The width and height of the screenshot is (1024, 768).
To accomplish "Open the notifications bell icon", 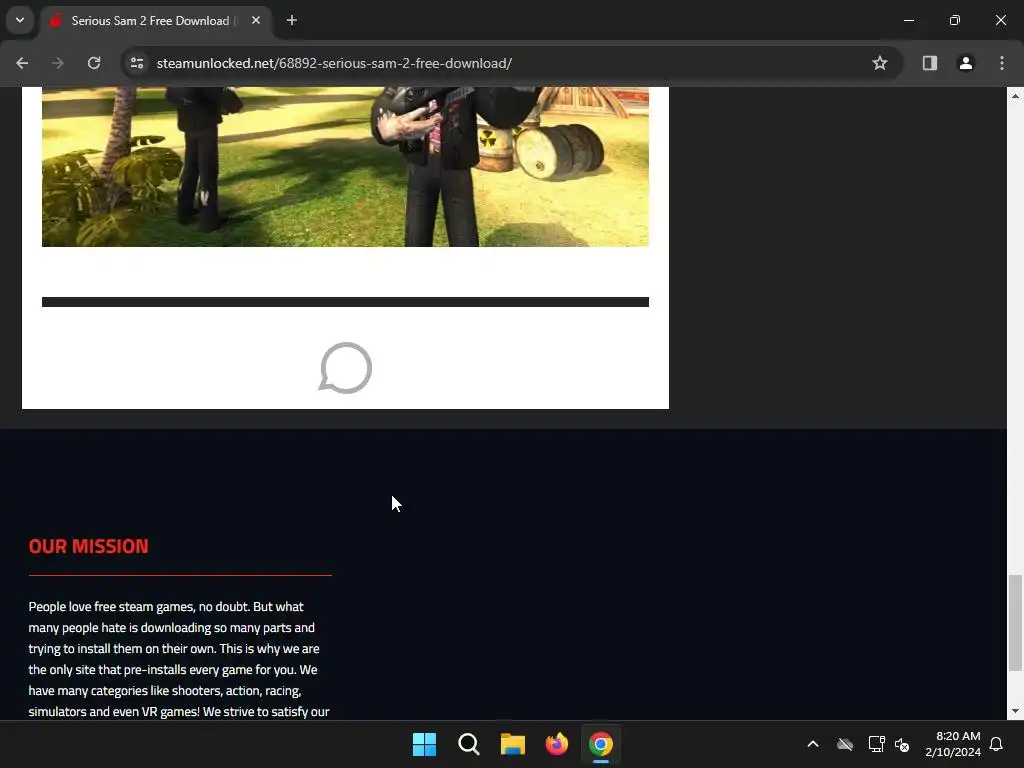I will tap(997, 744).
